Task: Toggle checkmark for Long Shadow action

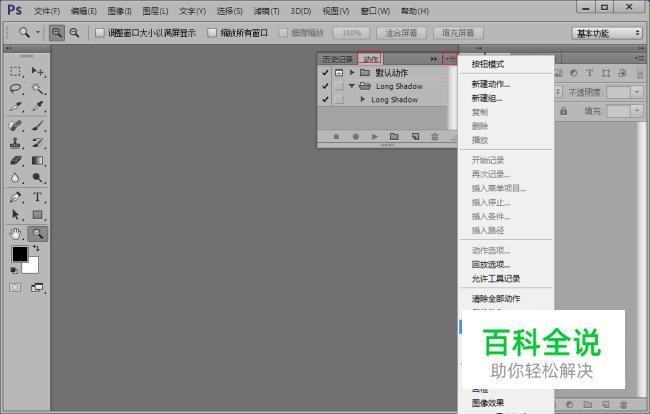Action: (x=325, y=99)
